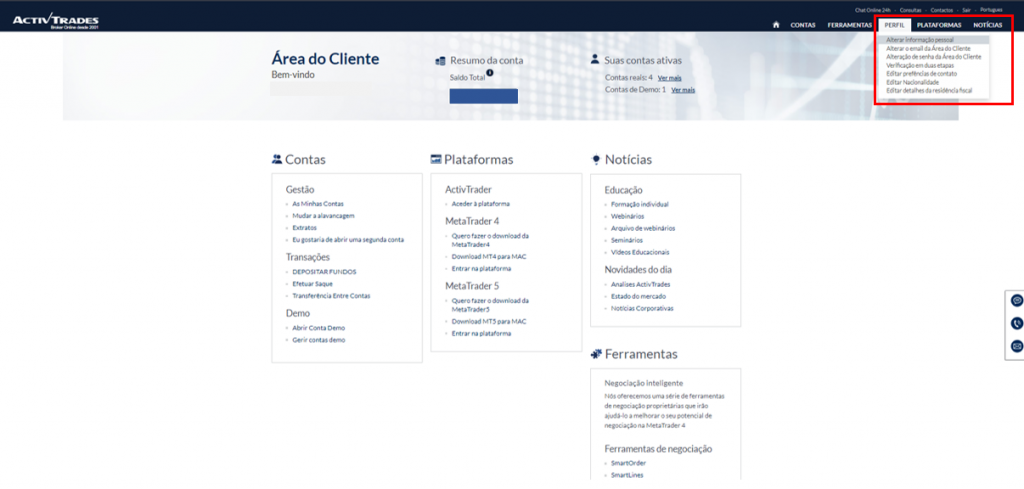This screenshot has width=1024, height=489.
Task: Go to the home page via house icon
Action: 776,25
